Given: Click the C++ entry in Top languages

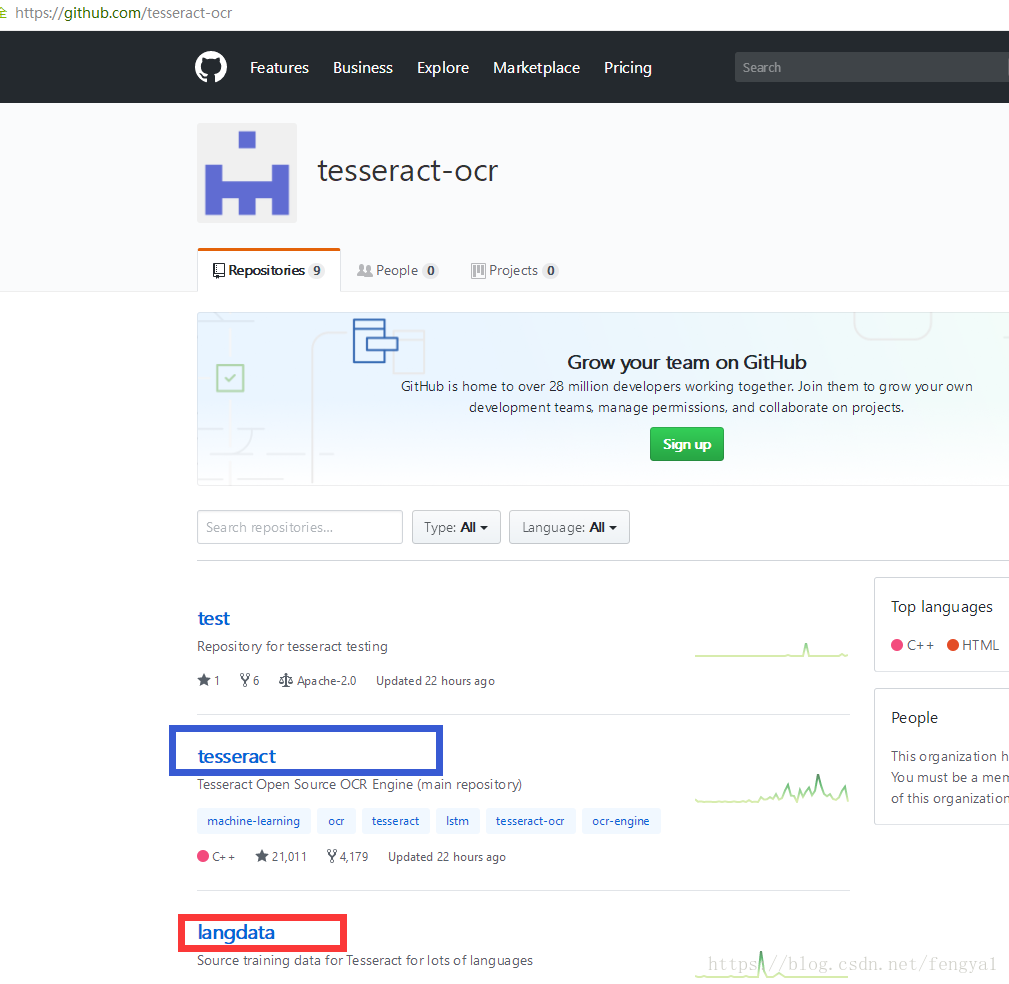Looking at the screenshot, I should 912,645.
